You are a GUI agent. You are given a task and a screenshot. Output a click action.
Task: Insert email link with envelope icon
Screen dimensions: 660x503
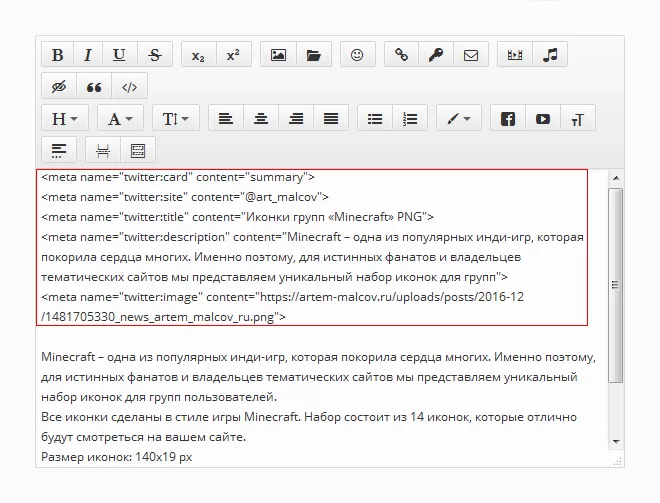point(471,55)
